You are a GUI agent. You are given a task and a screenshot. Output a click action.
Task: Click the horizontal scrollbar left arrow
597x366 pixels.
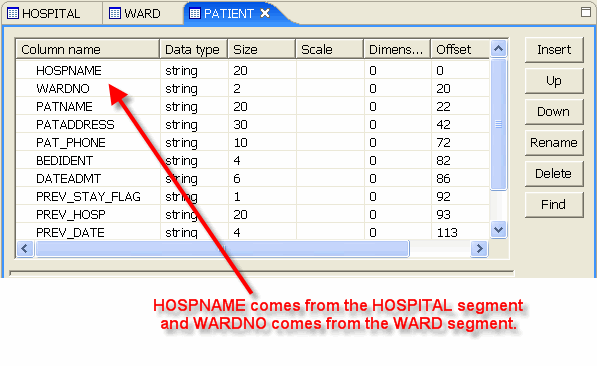(x=25, y=249)
